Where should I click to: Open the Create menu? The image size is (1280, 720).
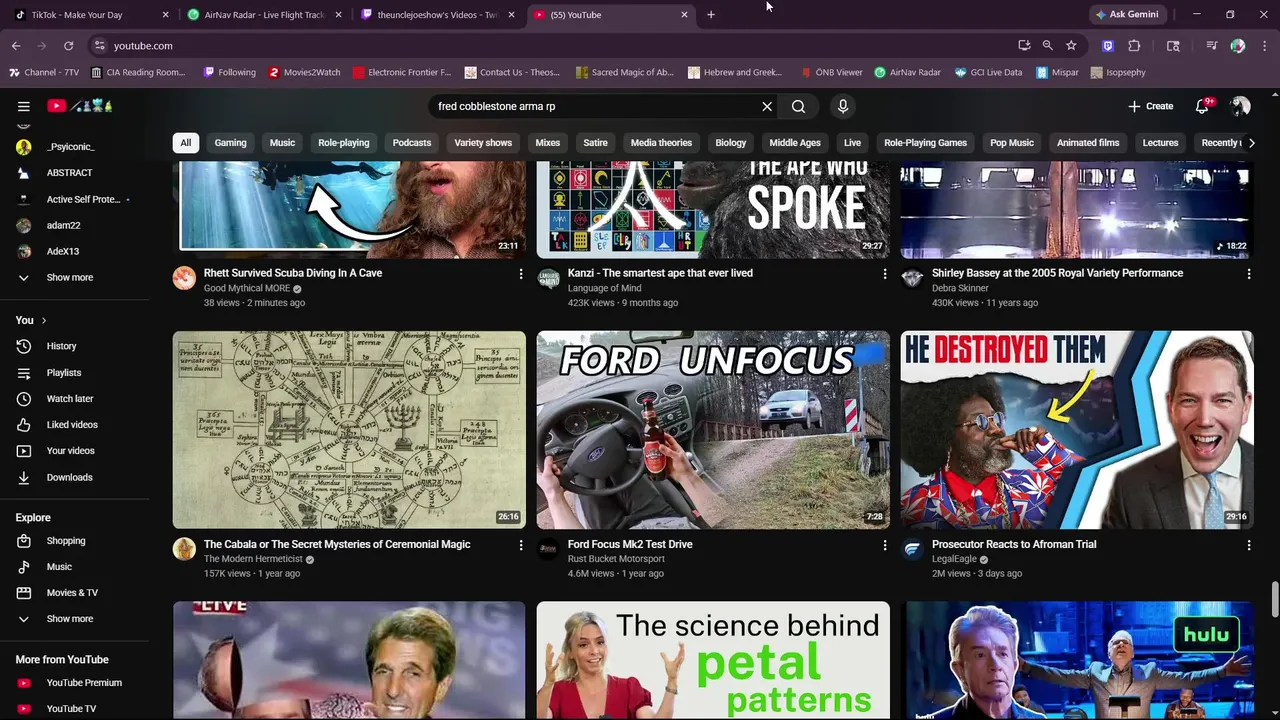coord(1151,106)
